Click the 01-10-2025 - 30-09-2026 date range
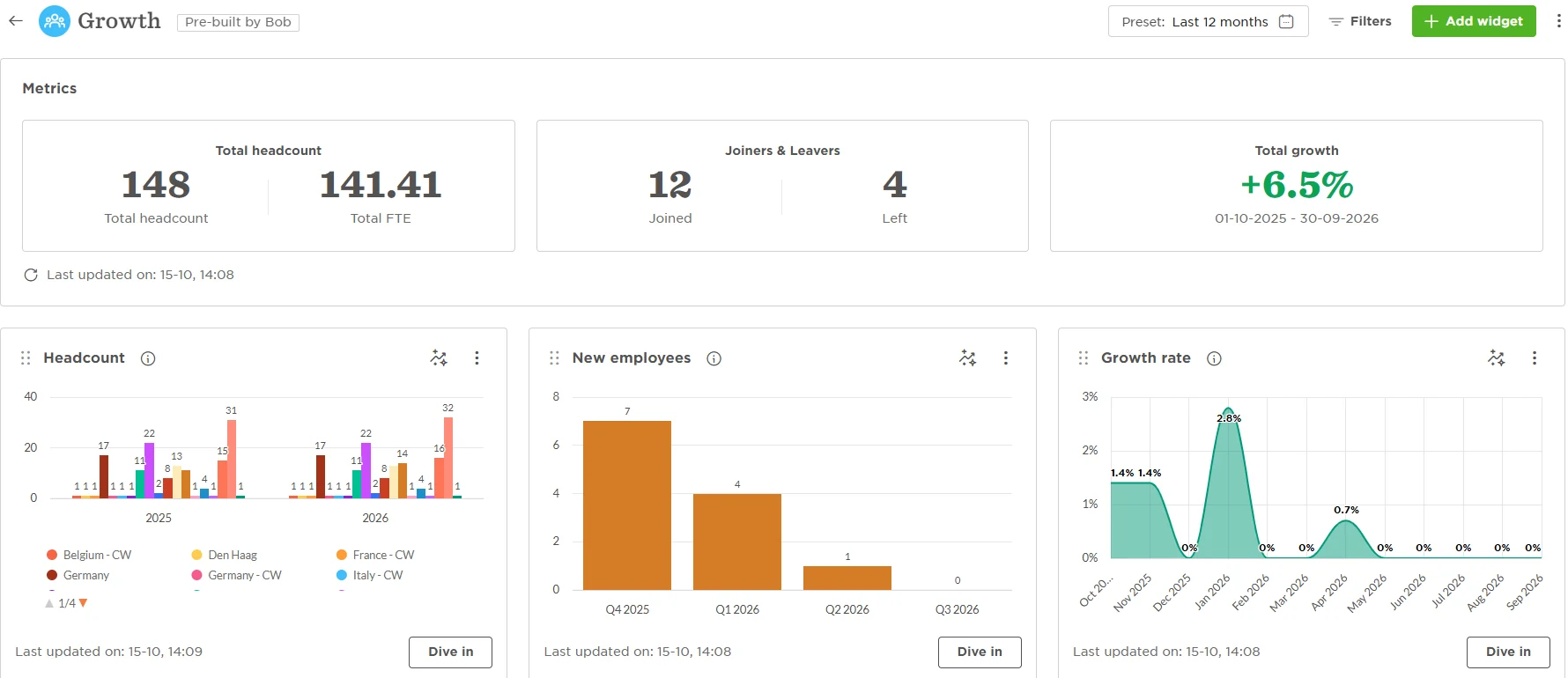1568x678 pixels. click(x=1297, y=218)
